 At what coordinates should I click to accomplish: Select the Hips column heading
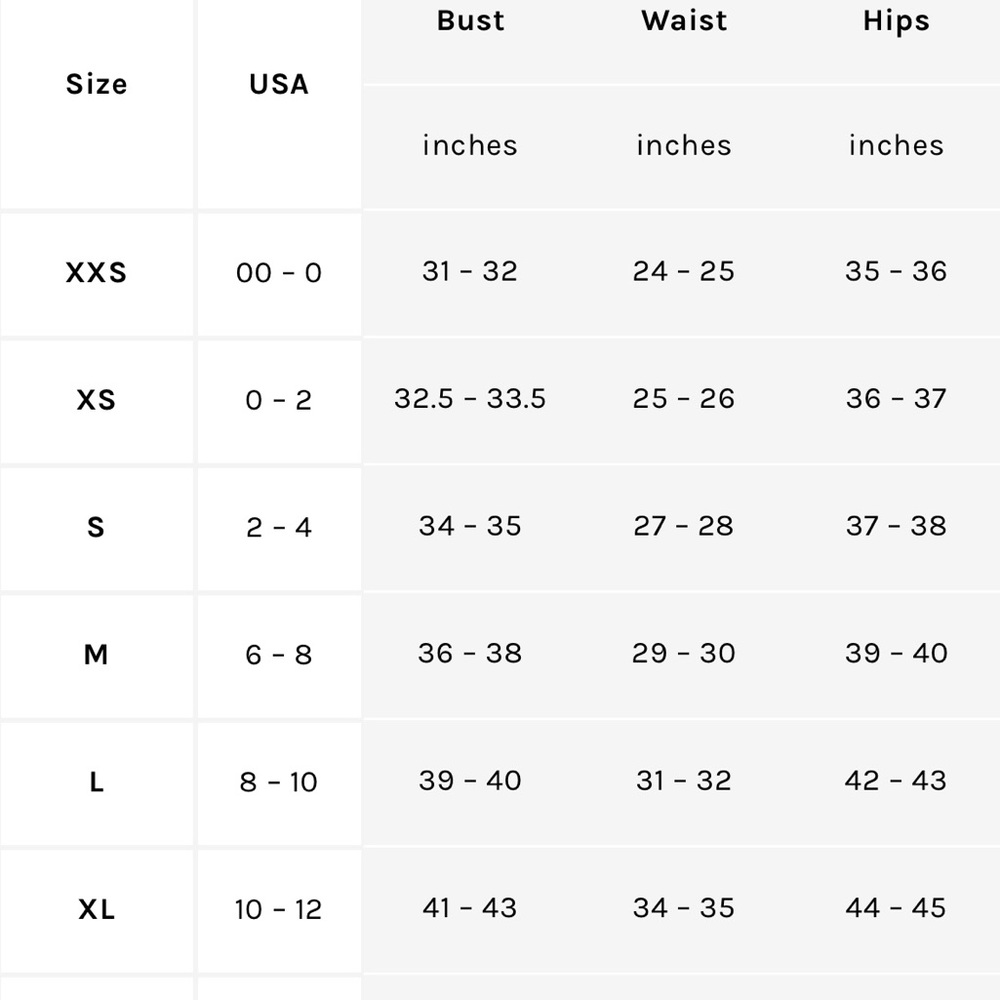point(896,22)
